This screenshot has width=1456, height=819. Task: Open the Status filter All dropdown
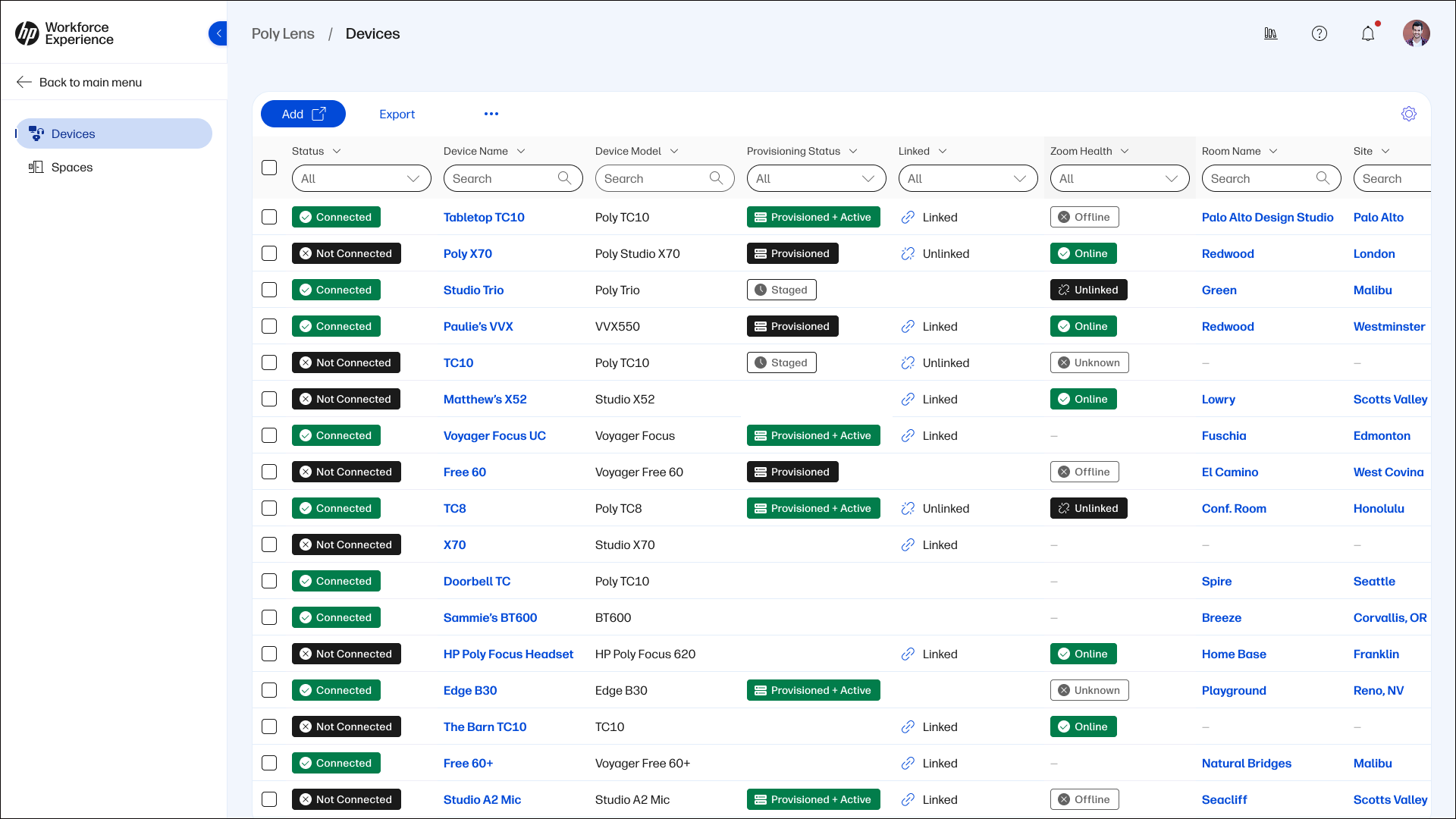pyautogui.click(x=361, y=178)
